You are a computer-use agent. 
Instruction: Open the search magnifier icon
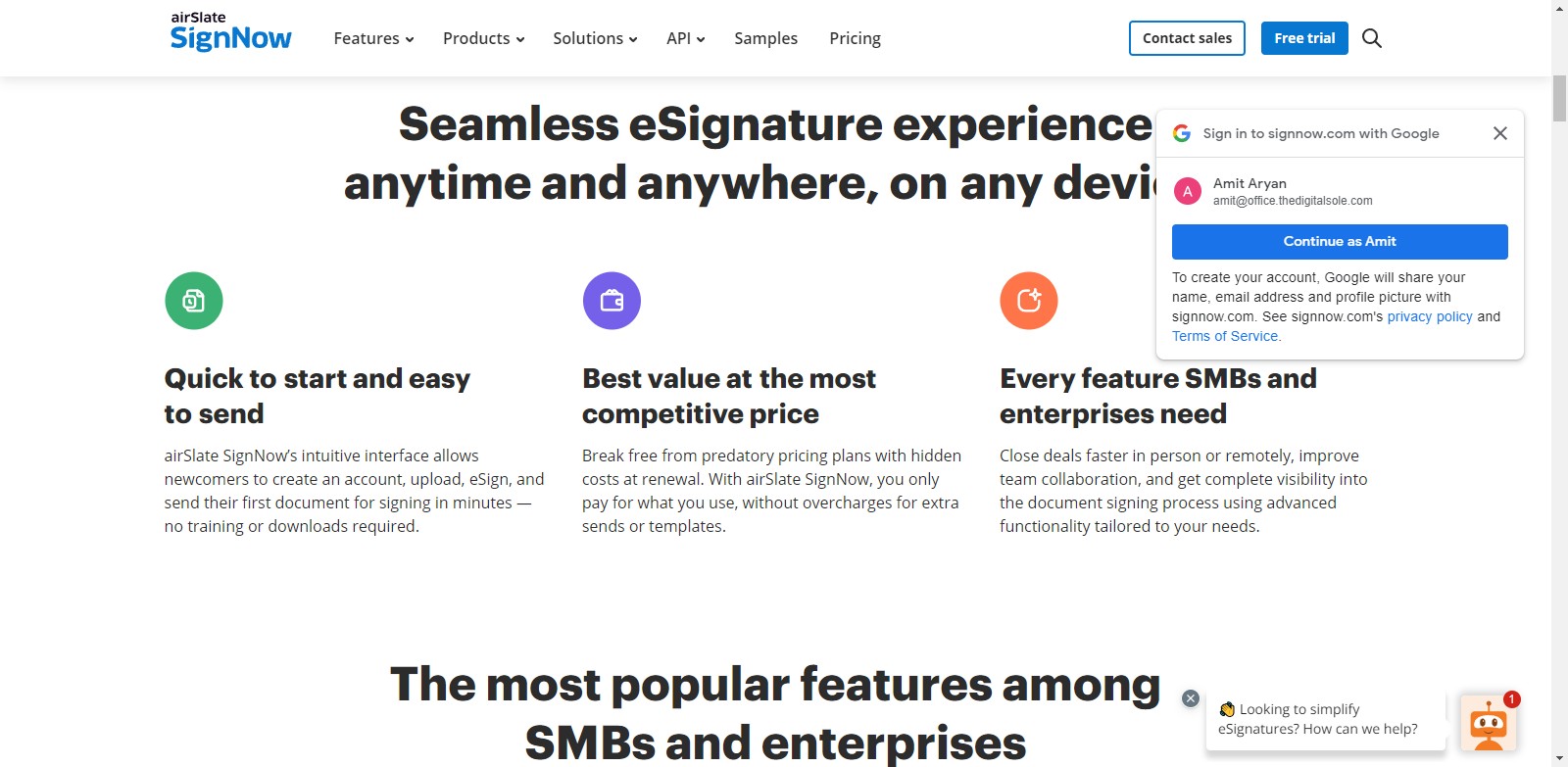pyautogui.click(x=1372, y=38)
